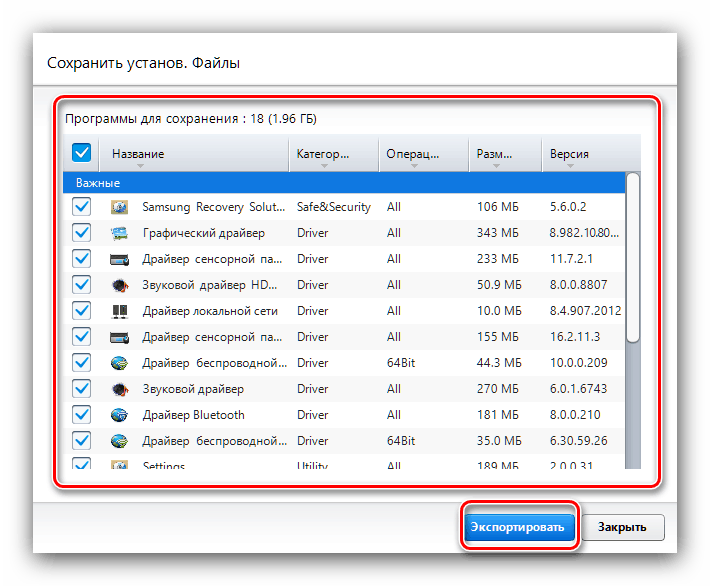Click icon for driver version 16.2.11.3
The image size is (710, 586).
[x=120, y=337]
